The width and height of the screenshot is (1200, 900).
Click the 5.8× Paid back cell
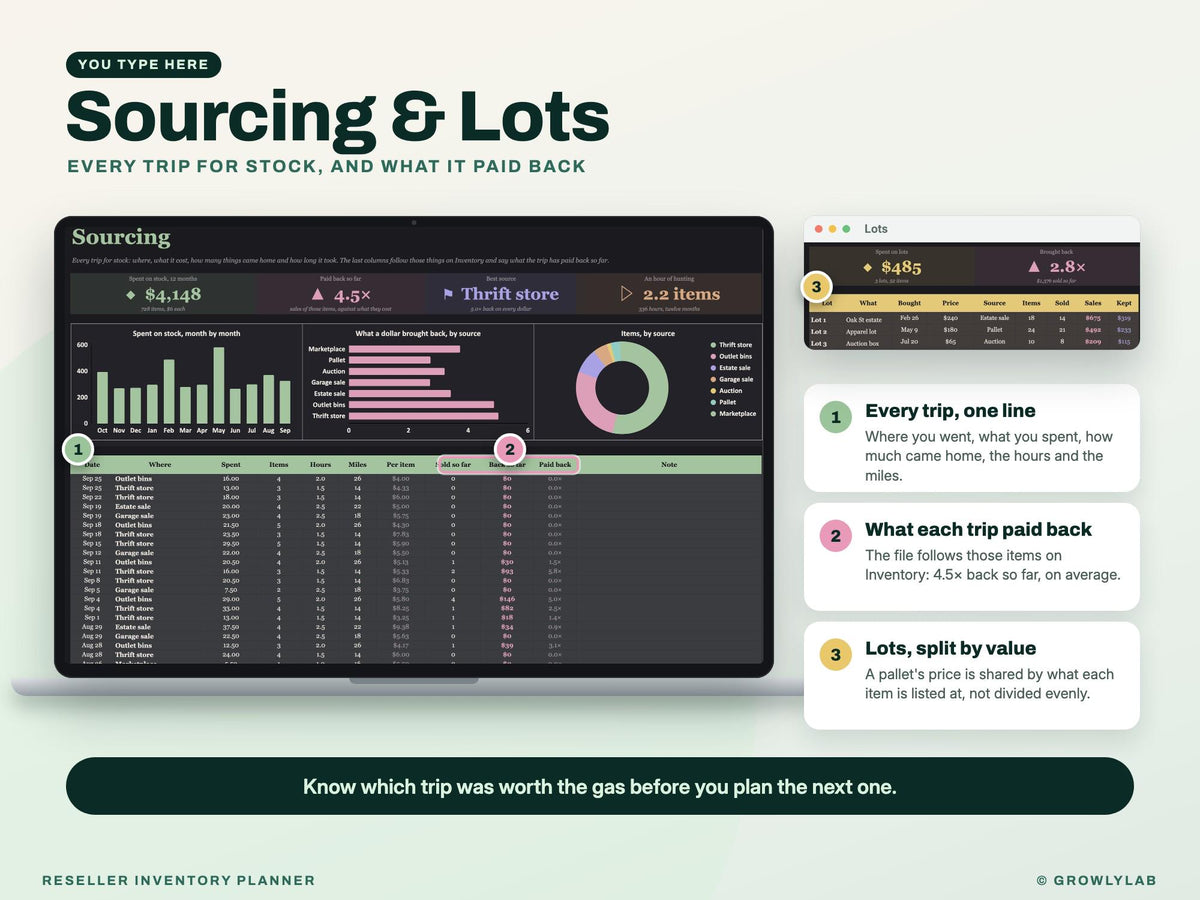pos(555,571)
